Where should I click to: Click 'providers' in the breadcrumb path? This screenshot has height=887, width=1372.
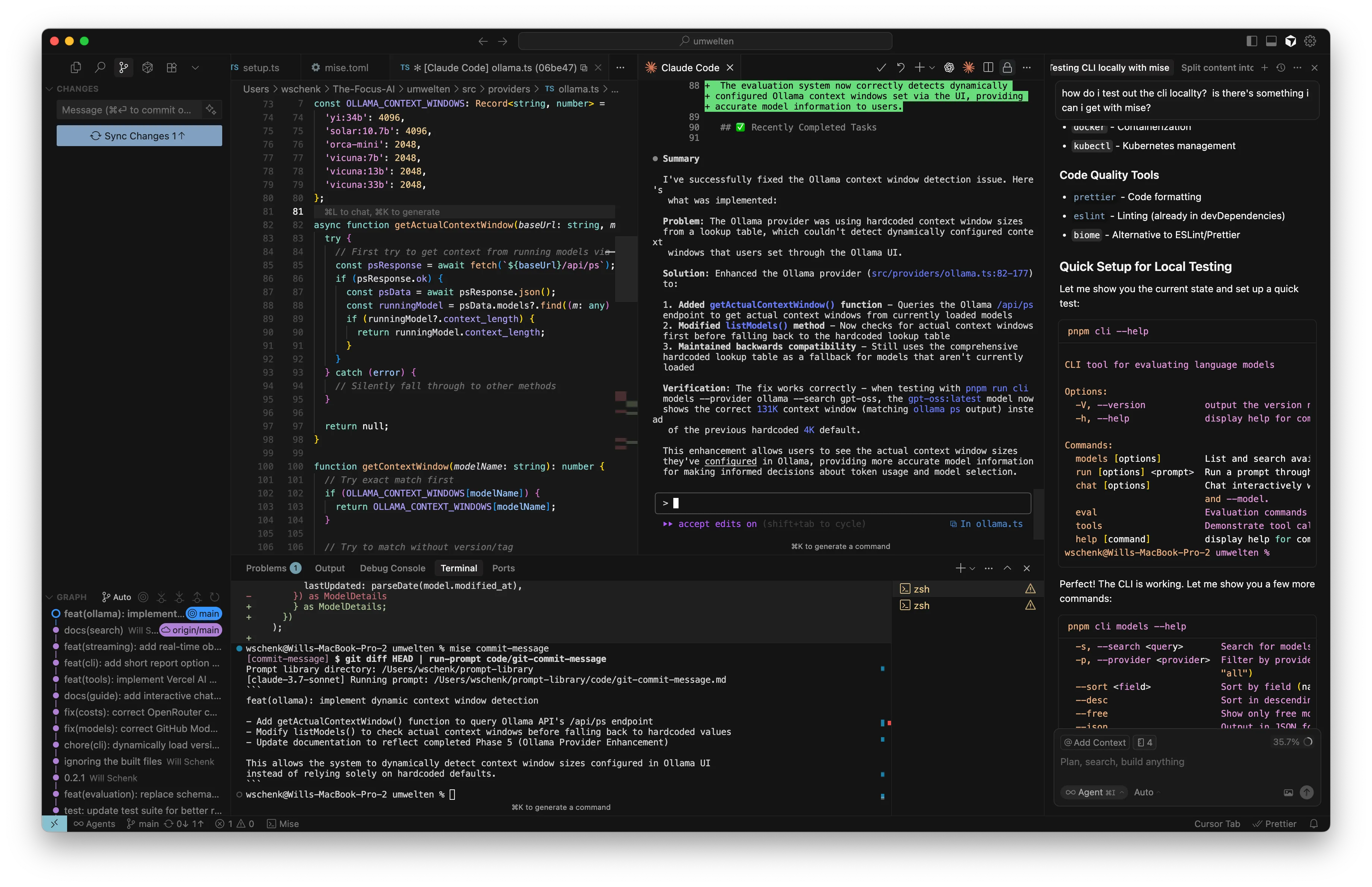(509, 89)
